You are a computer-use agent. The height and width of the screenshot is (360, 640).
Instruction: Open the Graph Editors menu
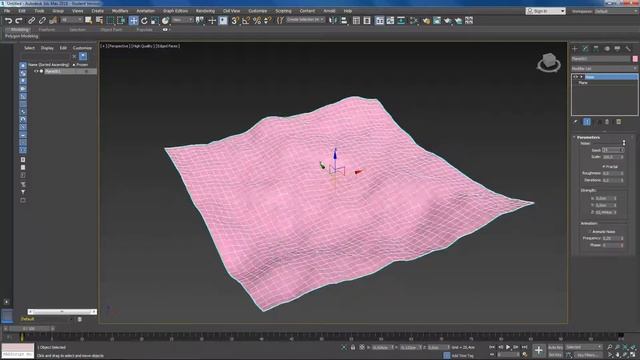point(176,11)
